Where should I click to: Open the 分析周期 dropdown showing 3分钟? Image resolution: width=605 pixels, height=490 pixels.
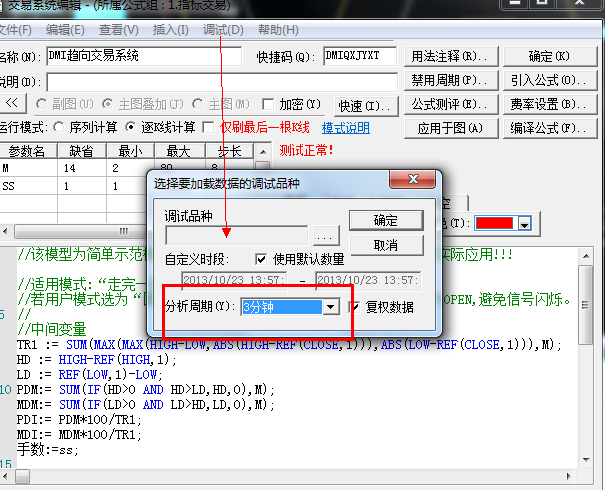[x=330, y=307]
